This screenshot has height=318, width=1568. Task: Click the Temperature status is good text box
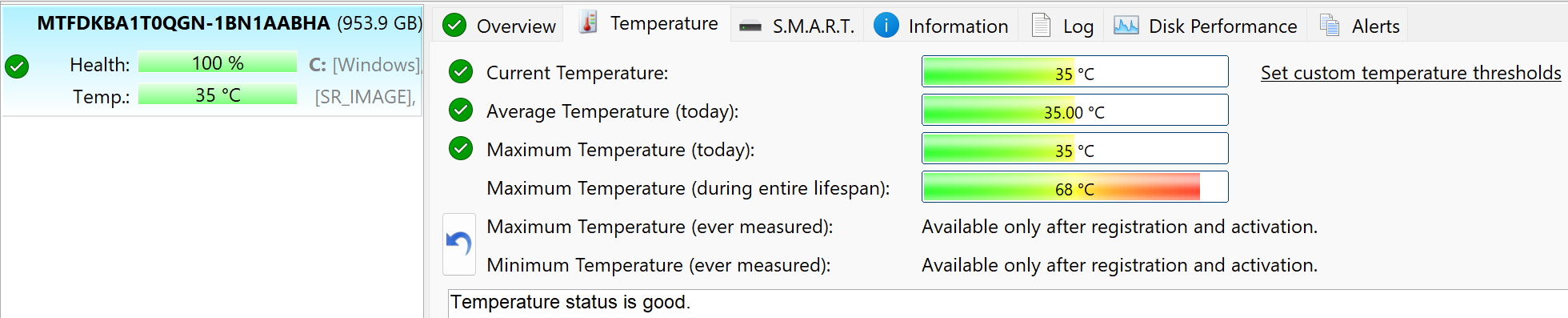[x=1006, y=303]
